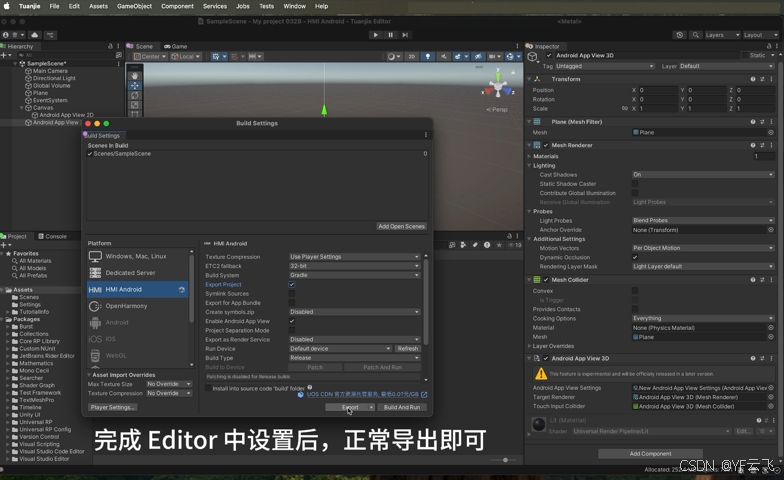Open the Component menu
Image resolution: width=784 pixels, height=480 pixels.
177,6
